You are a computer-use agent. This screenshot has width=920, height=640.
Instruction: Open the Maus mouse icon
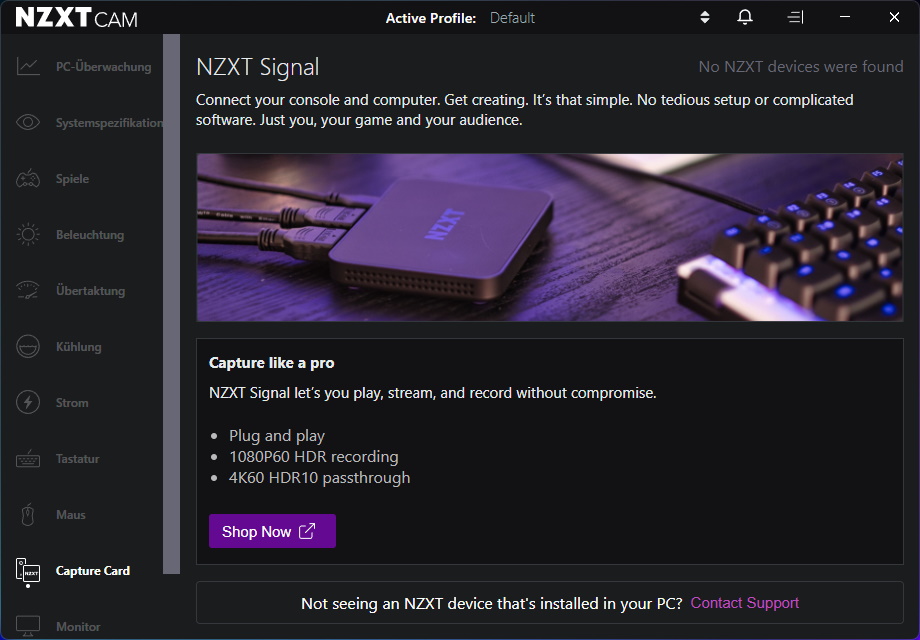tap(30, 514)
